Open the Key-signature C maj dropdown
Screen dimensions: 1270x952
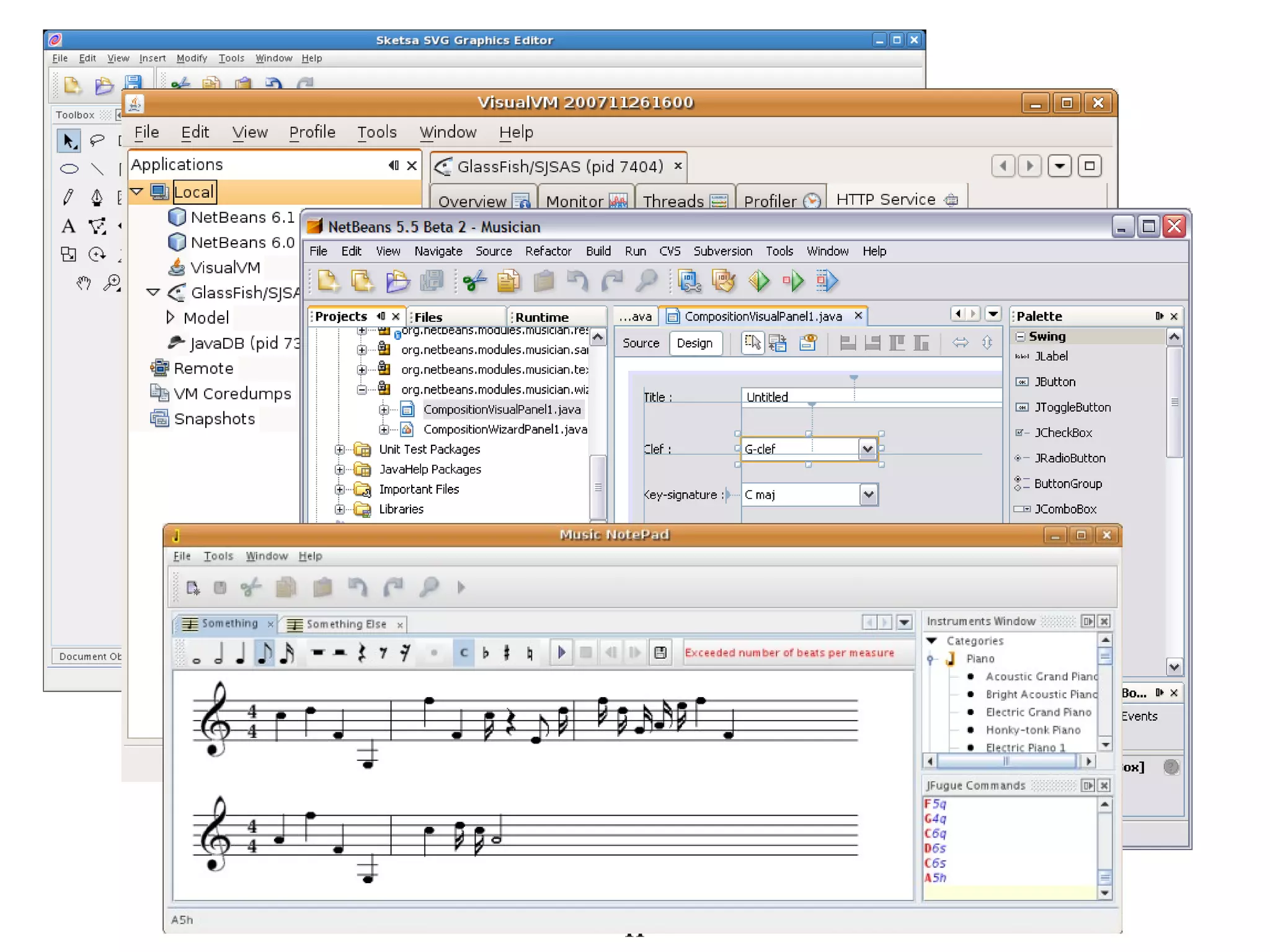(869, 494)
